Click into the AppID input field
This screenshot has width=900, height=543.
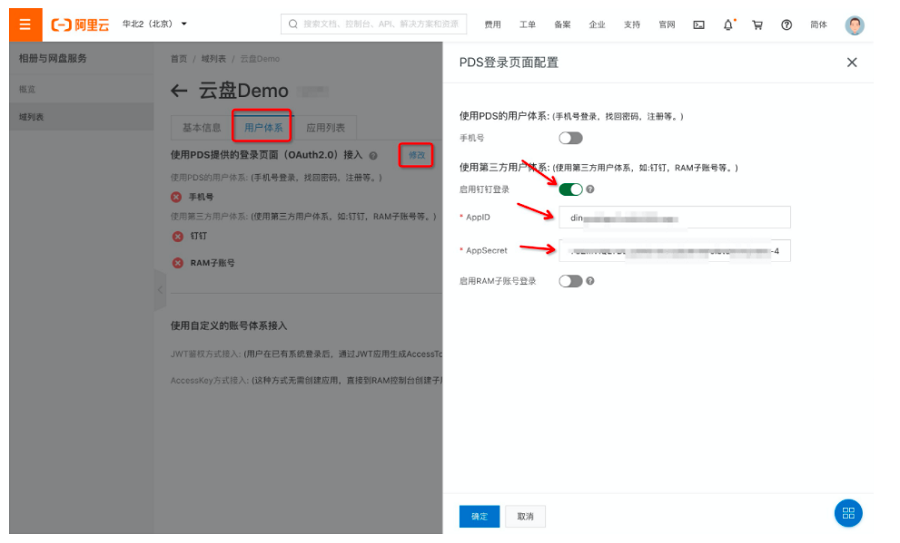click(x=674, y=217)
